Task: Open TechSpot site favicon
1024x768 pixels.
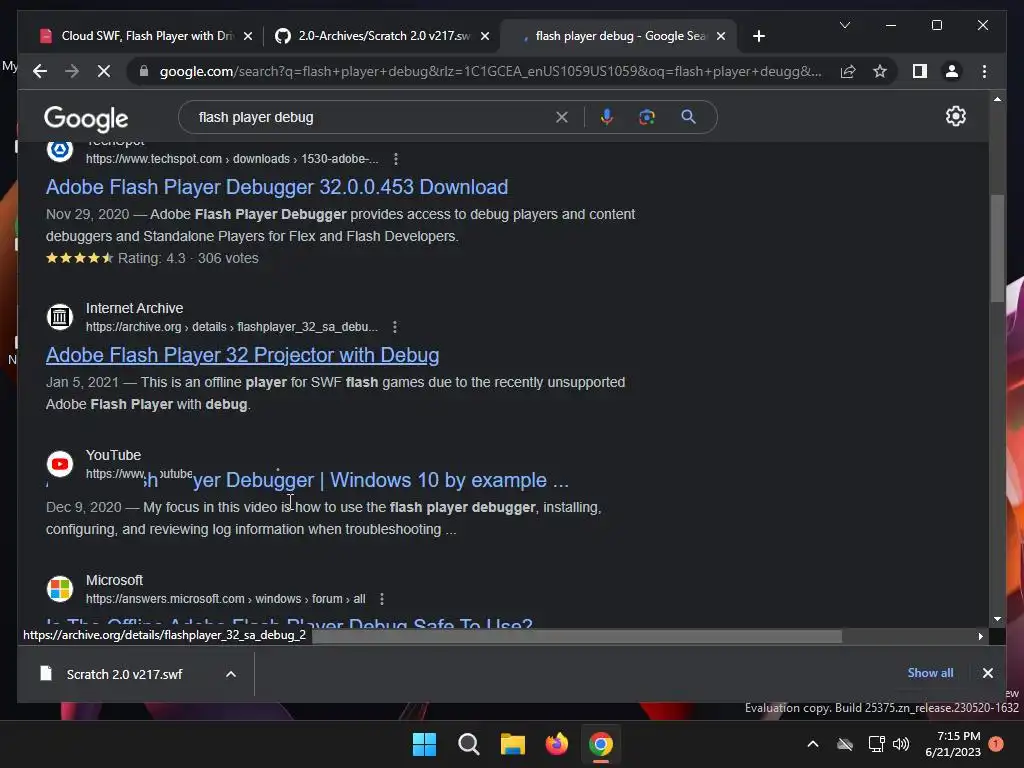Action: point(60,150)
